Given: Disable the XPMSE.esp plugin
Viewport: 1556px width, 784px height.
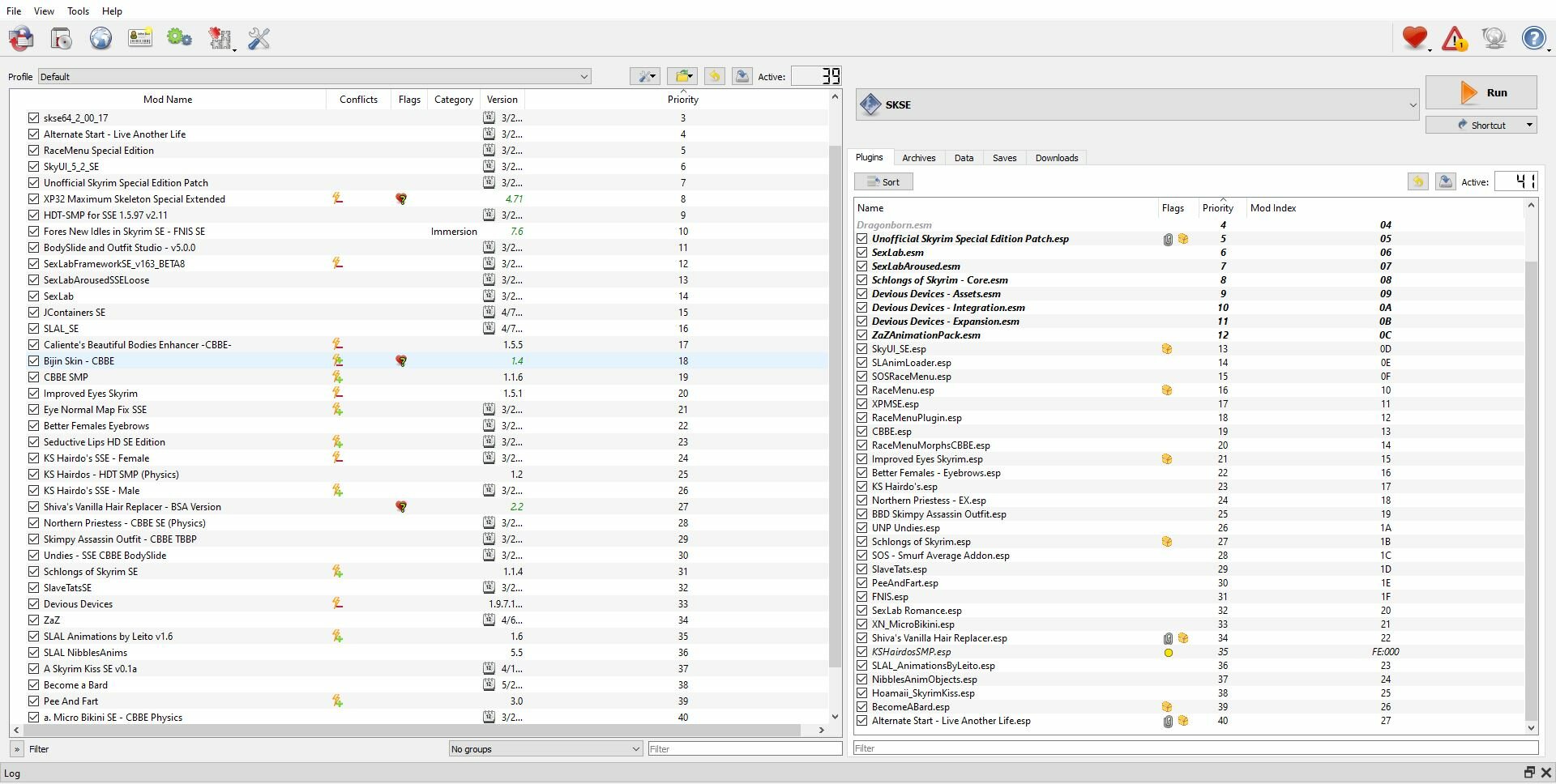Looking at the screenshot, I should tap(862, 404).
